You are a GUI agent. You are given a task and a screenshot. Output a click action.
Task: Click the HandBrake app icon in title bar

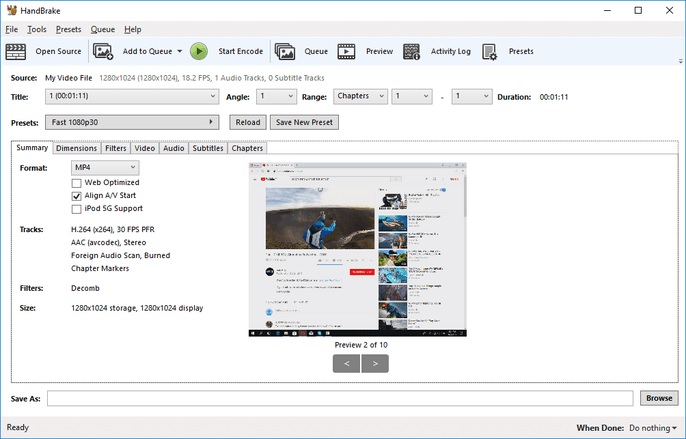click(x=10, y=10)
